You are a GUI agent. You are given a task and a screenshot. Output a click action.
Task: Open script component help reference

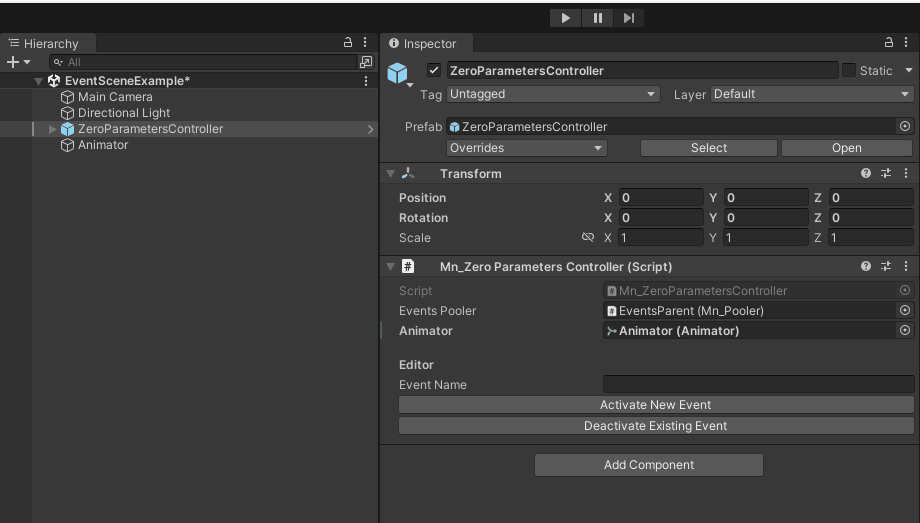[865, 266]
